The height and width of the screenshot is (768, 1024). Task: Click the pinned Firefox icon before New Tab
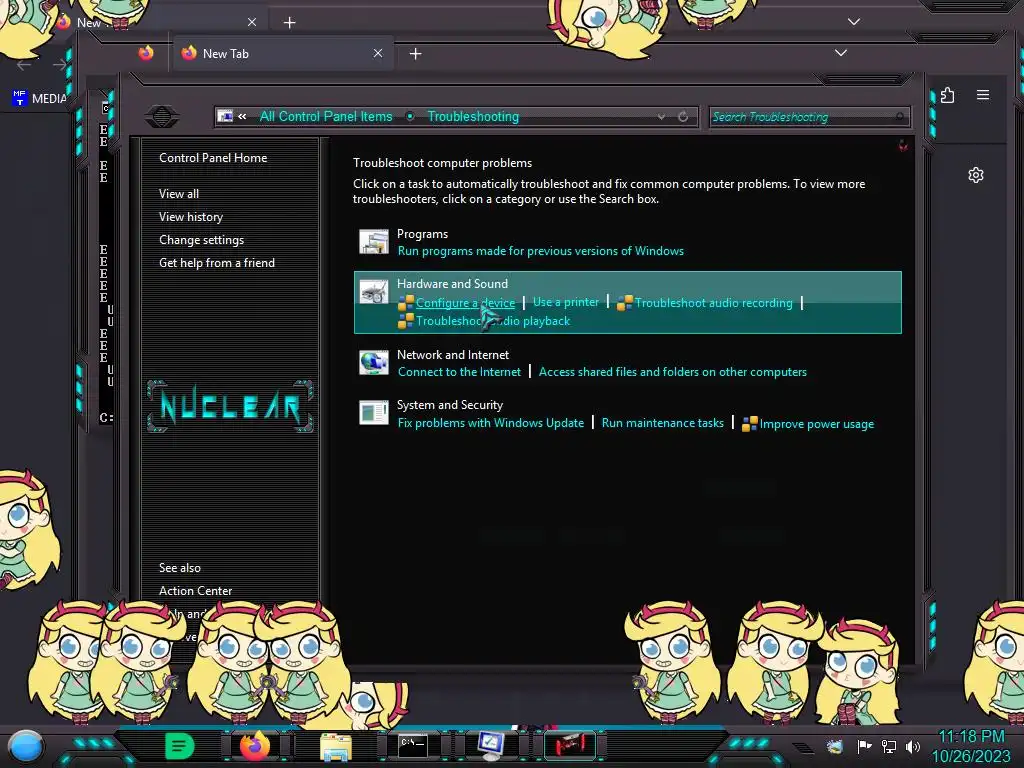coord(146,53)
